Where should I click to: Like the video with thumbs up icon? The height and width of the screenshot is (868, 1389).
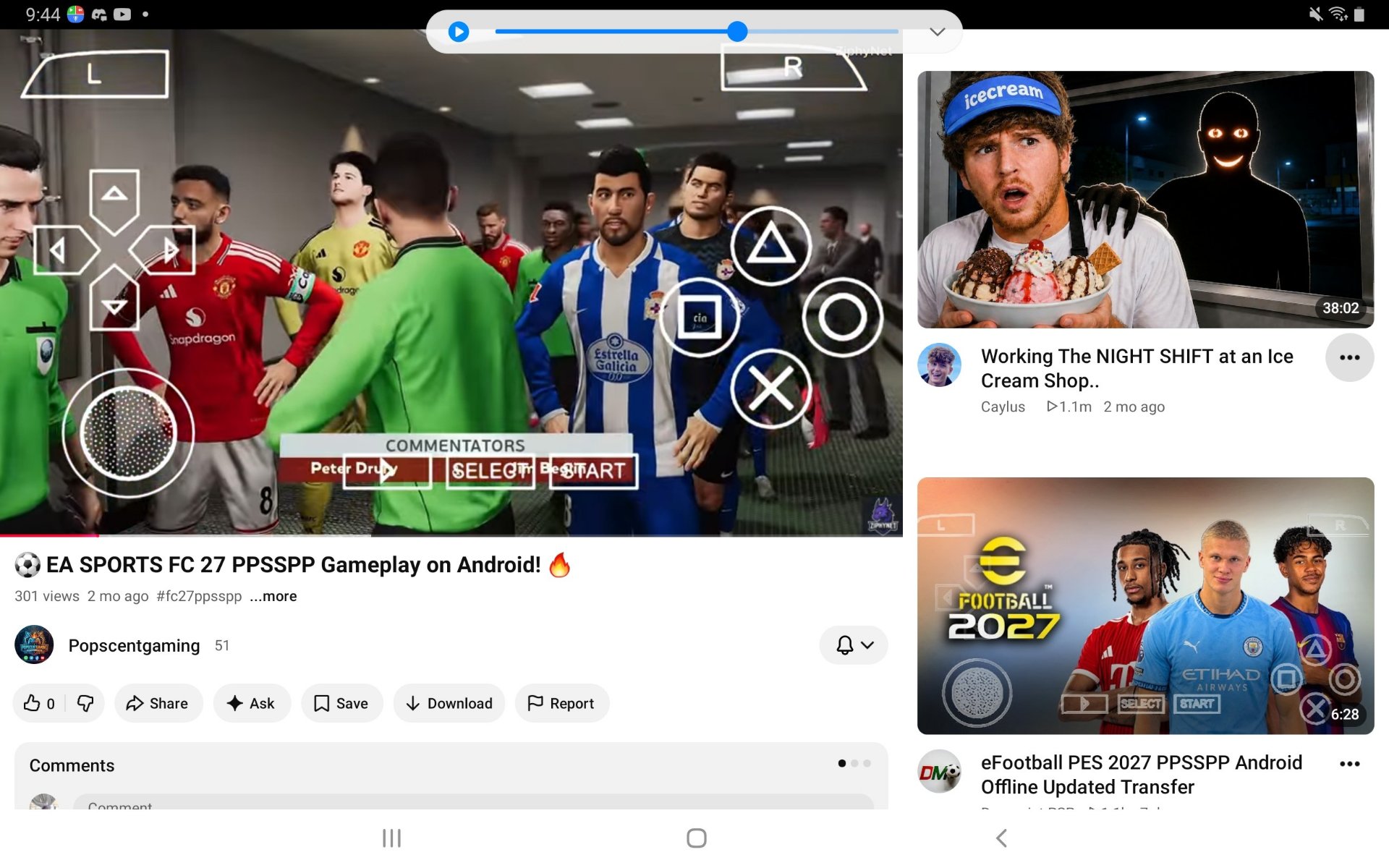coord(39,703)
